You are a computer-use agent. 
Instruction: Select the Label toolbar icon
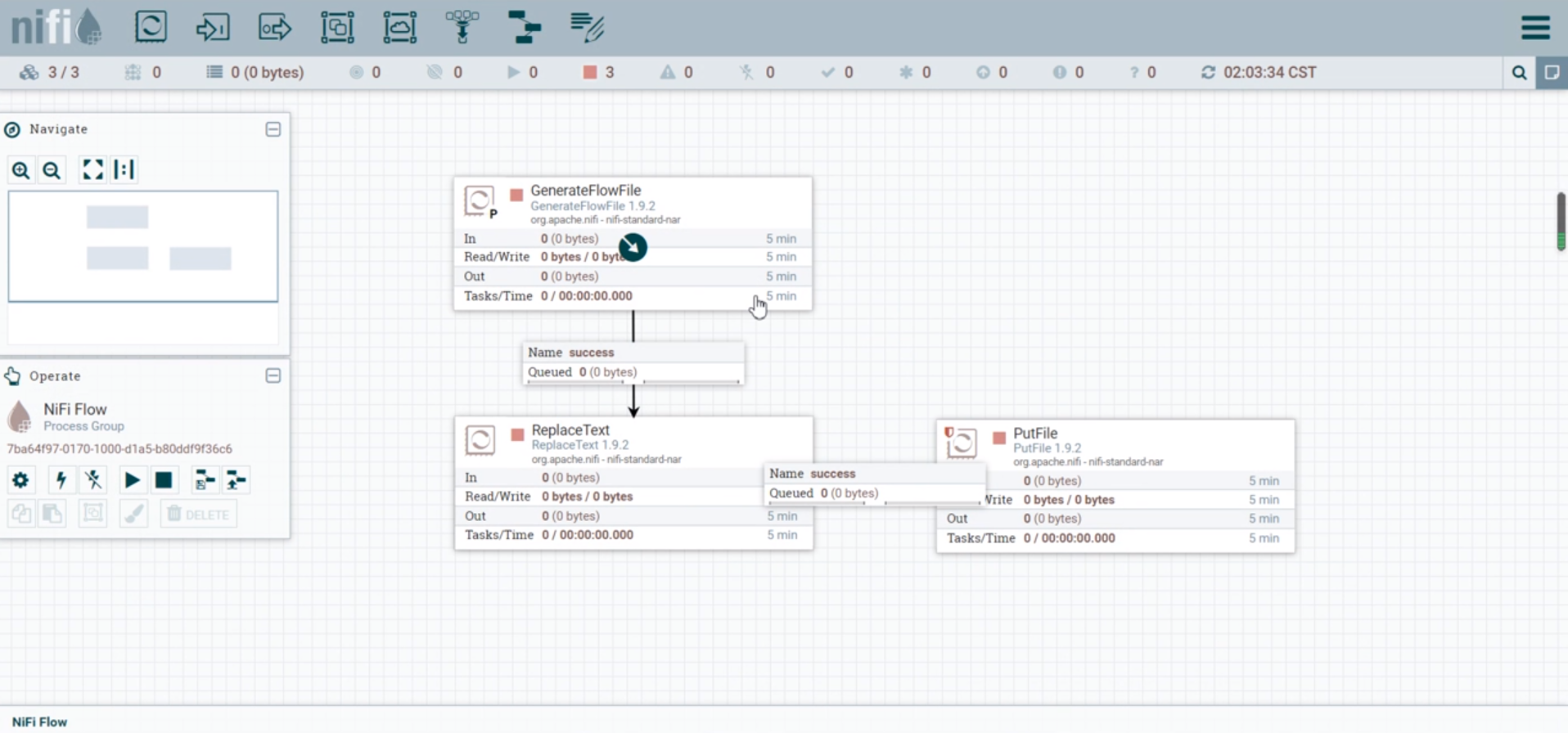[x=587, y=27]
